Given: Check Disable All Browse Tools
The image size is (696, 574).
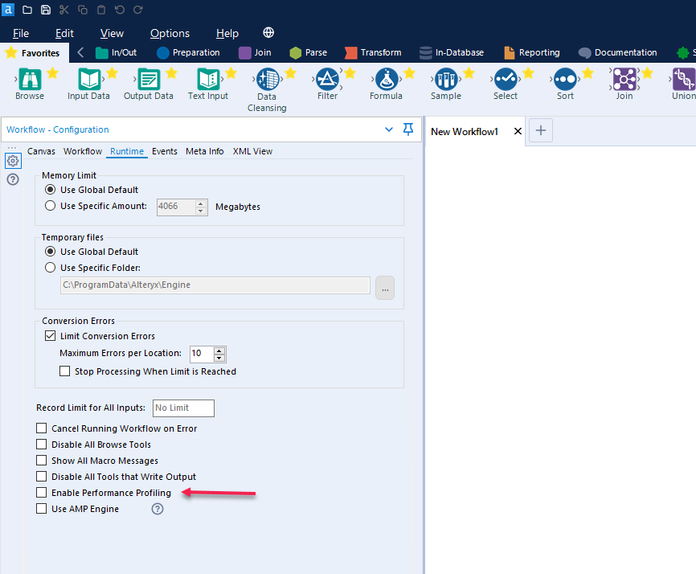Looking at the screenshot, I should [x=41, y=444].
